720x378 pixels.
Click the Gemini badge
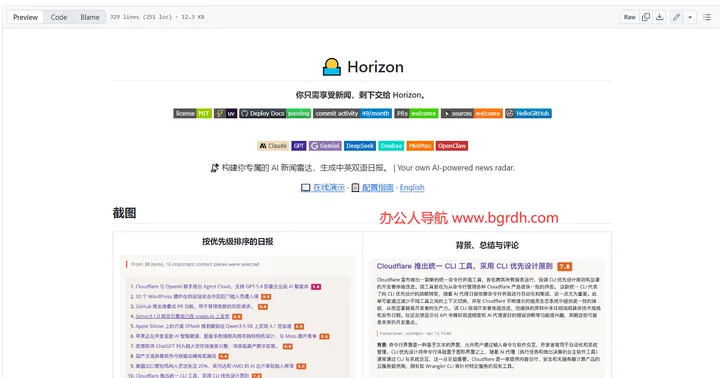(x=325, y=146)
